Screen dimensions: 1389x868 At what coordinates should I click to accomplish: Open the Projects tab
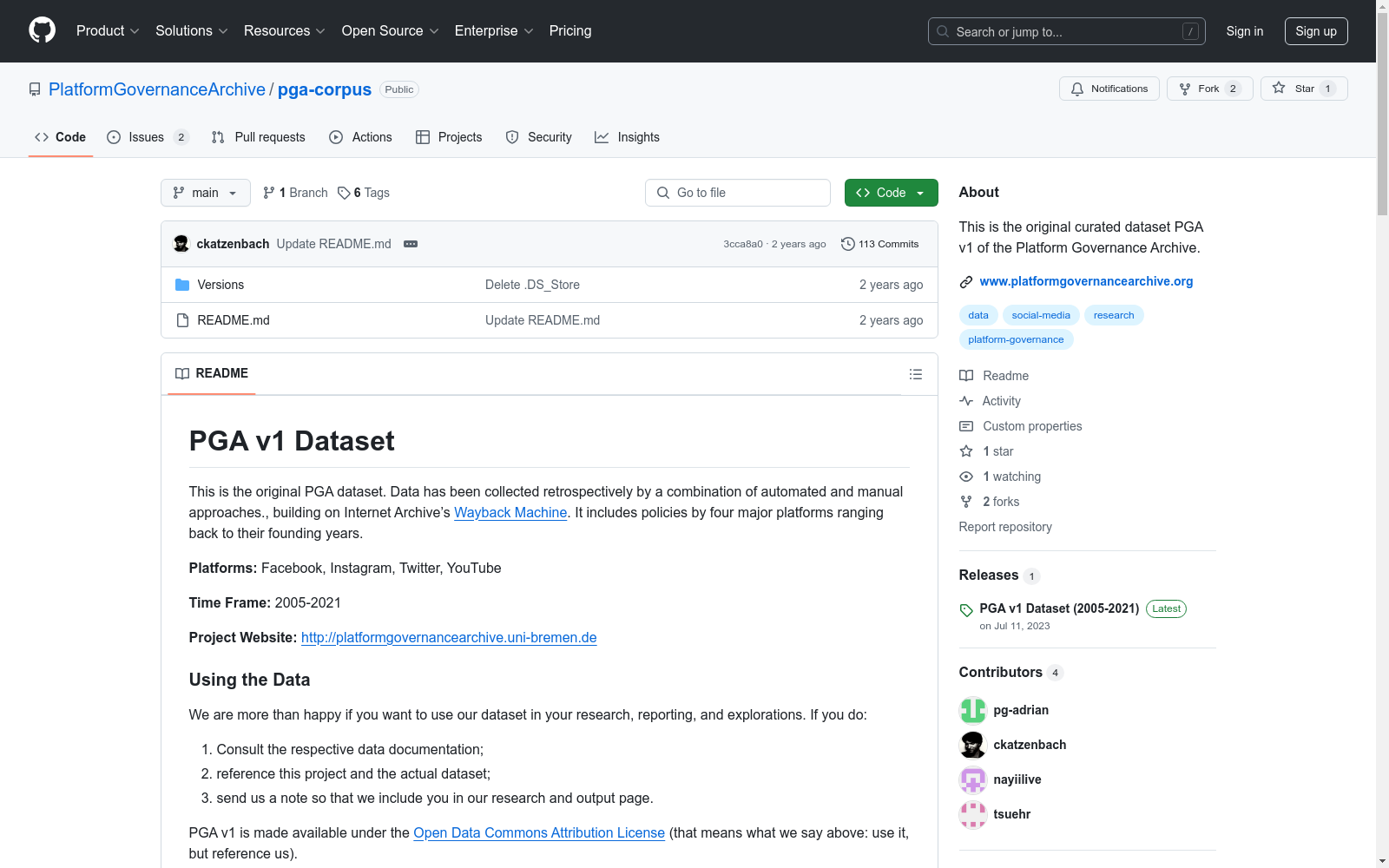pyautogui.click(x=449, y=137)
